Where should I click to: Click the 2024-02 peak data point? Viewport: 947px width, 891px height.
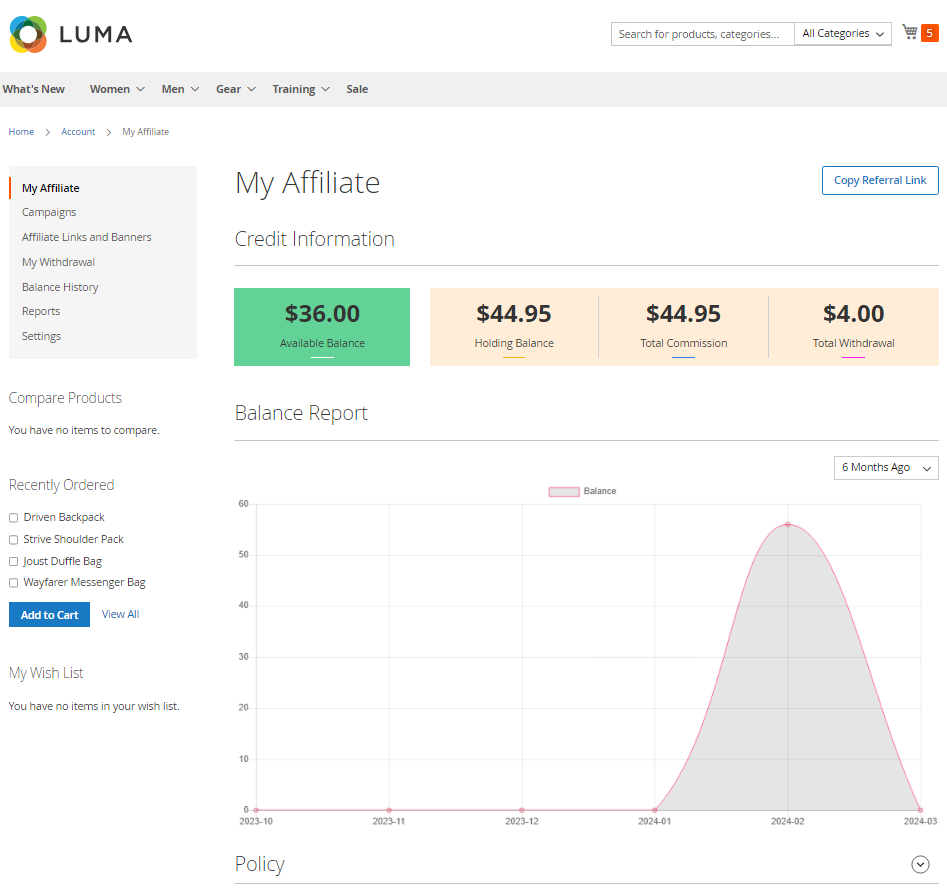click(787, 524)
